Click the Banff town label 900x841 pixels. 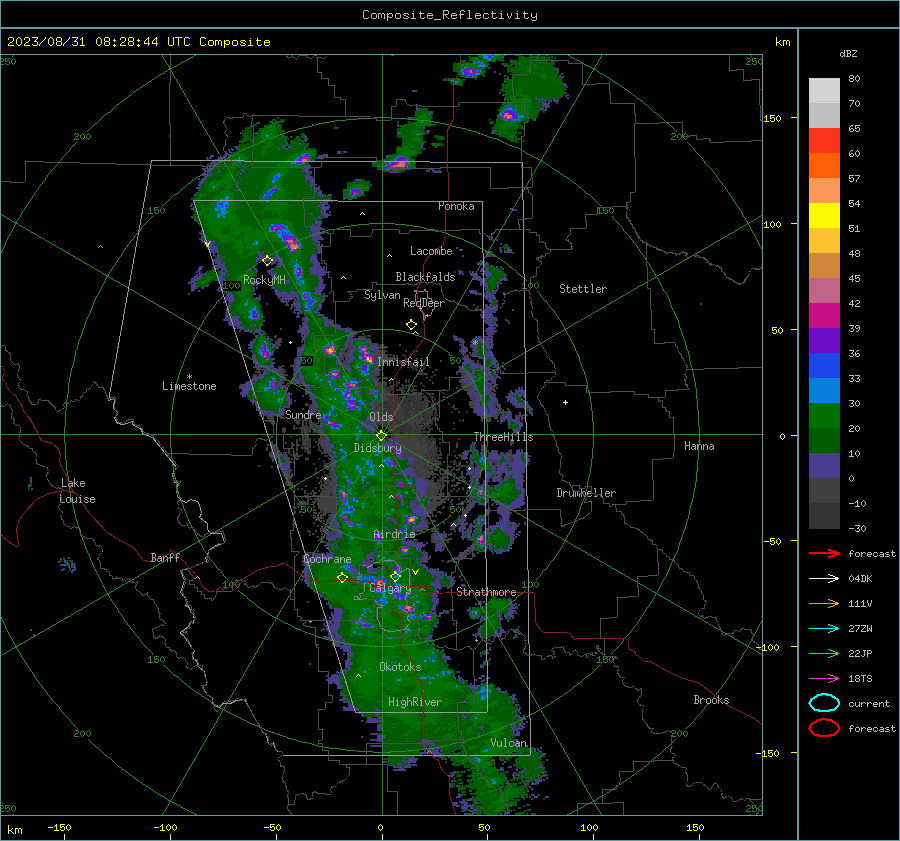coord(165,557)
